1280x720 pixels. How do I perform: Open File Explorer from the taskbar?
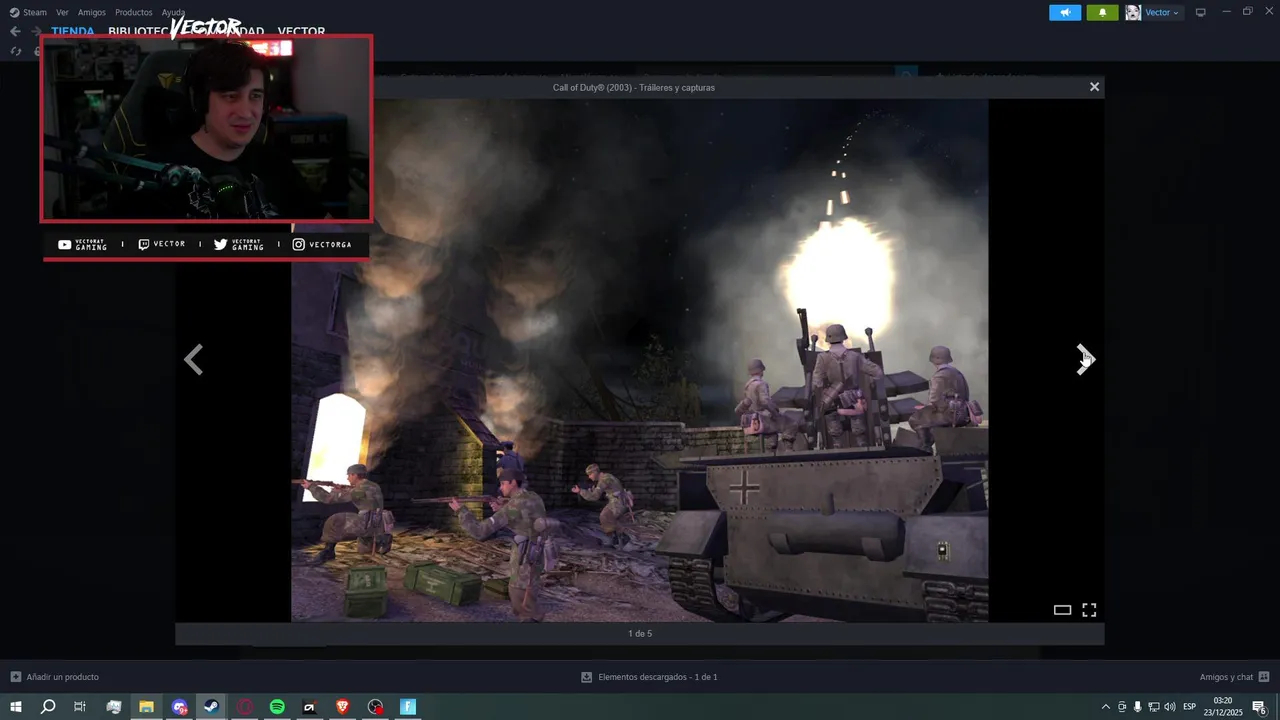point(146,707)
